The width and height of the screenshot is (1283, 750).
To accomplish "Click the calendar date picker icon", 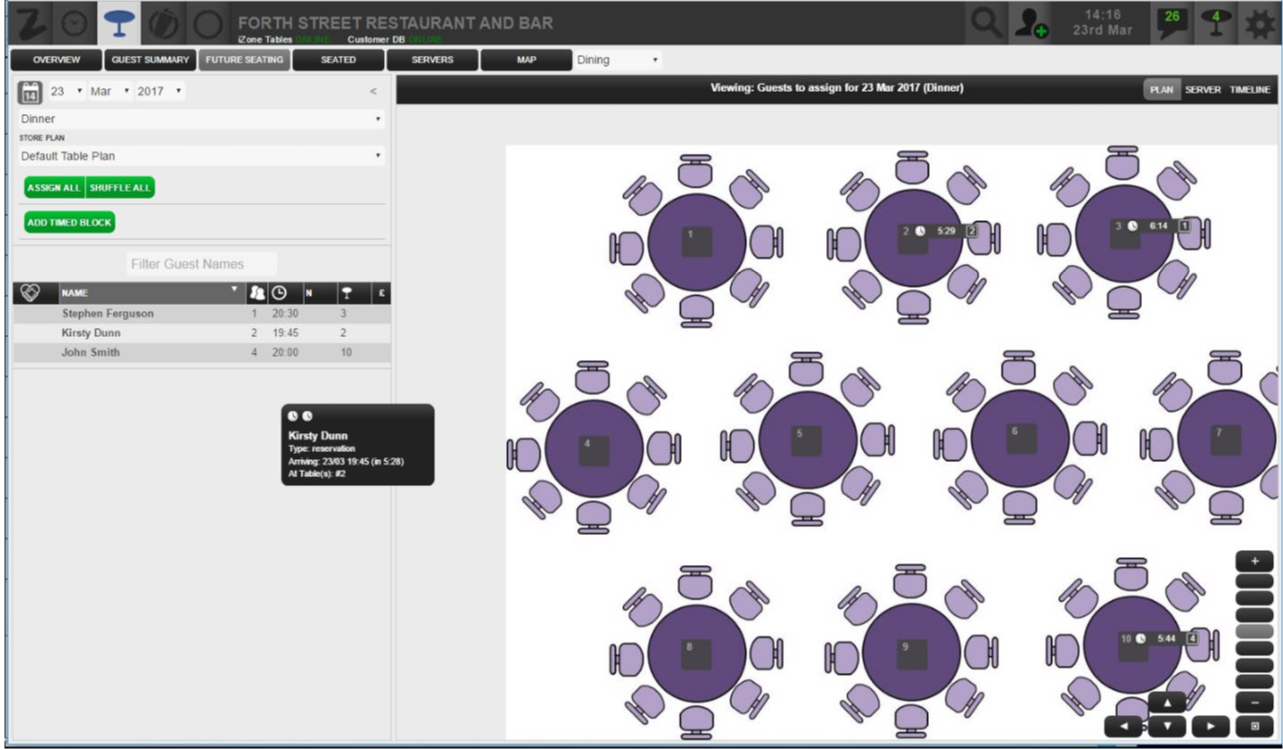I will [30, 92].
